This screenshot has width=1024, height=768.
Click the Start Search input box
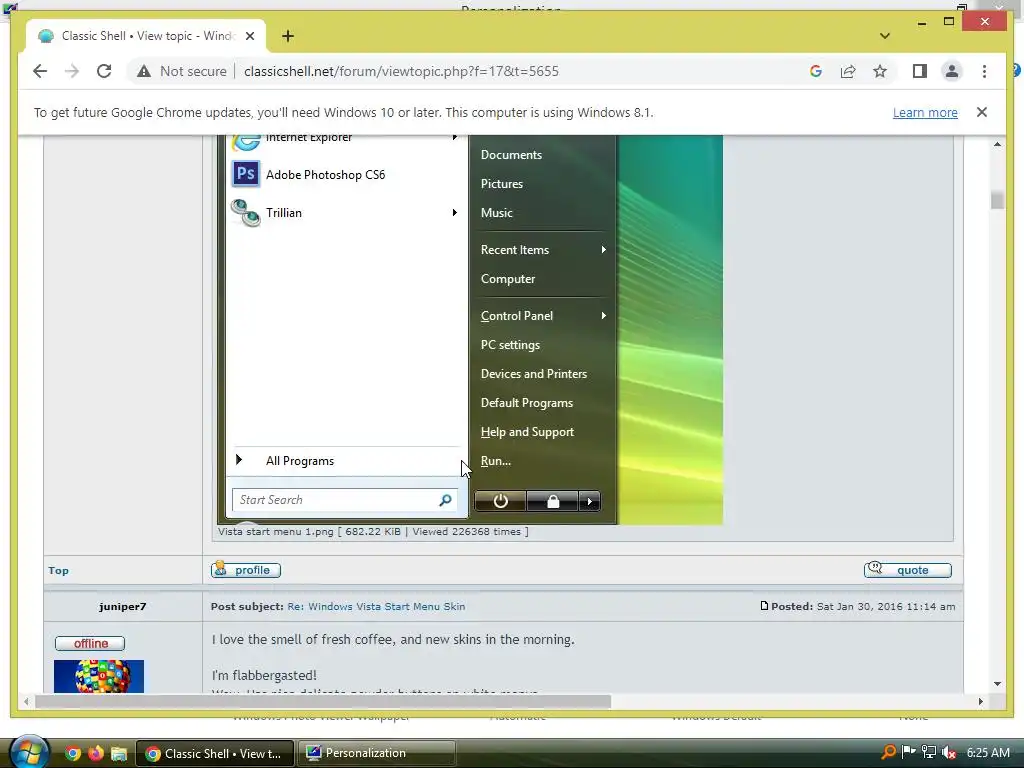[345, 500]
